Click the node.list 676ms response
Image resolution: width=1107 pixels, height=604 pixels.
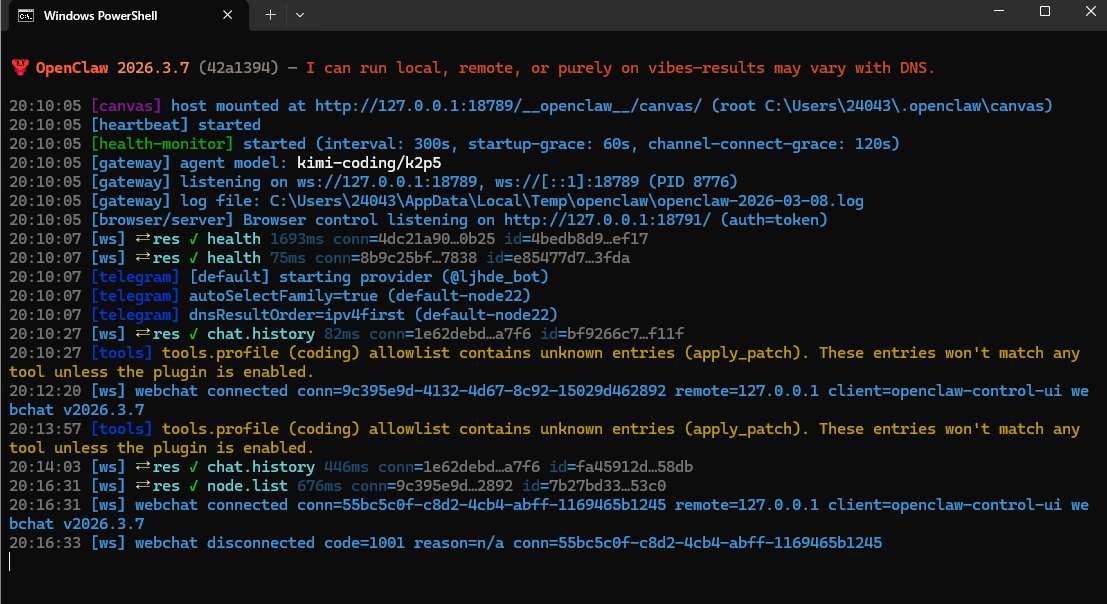337,486
